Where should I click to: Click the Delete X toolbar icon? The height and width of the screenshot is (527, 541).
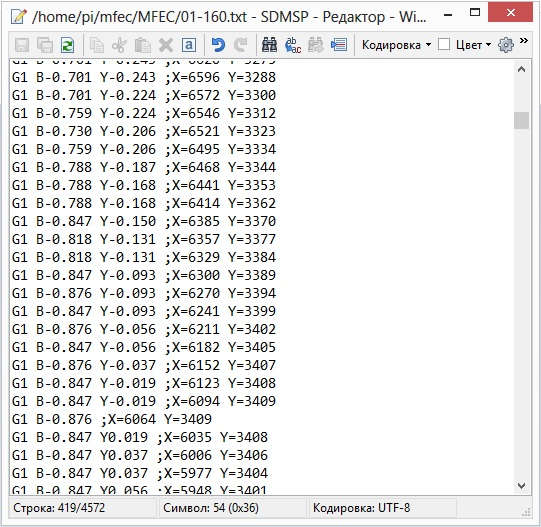[x=166, y=45]
